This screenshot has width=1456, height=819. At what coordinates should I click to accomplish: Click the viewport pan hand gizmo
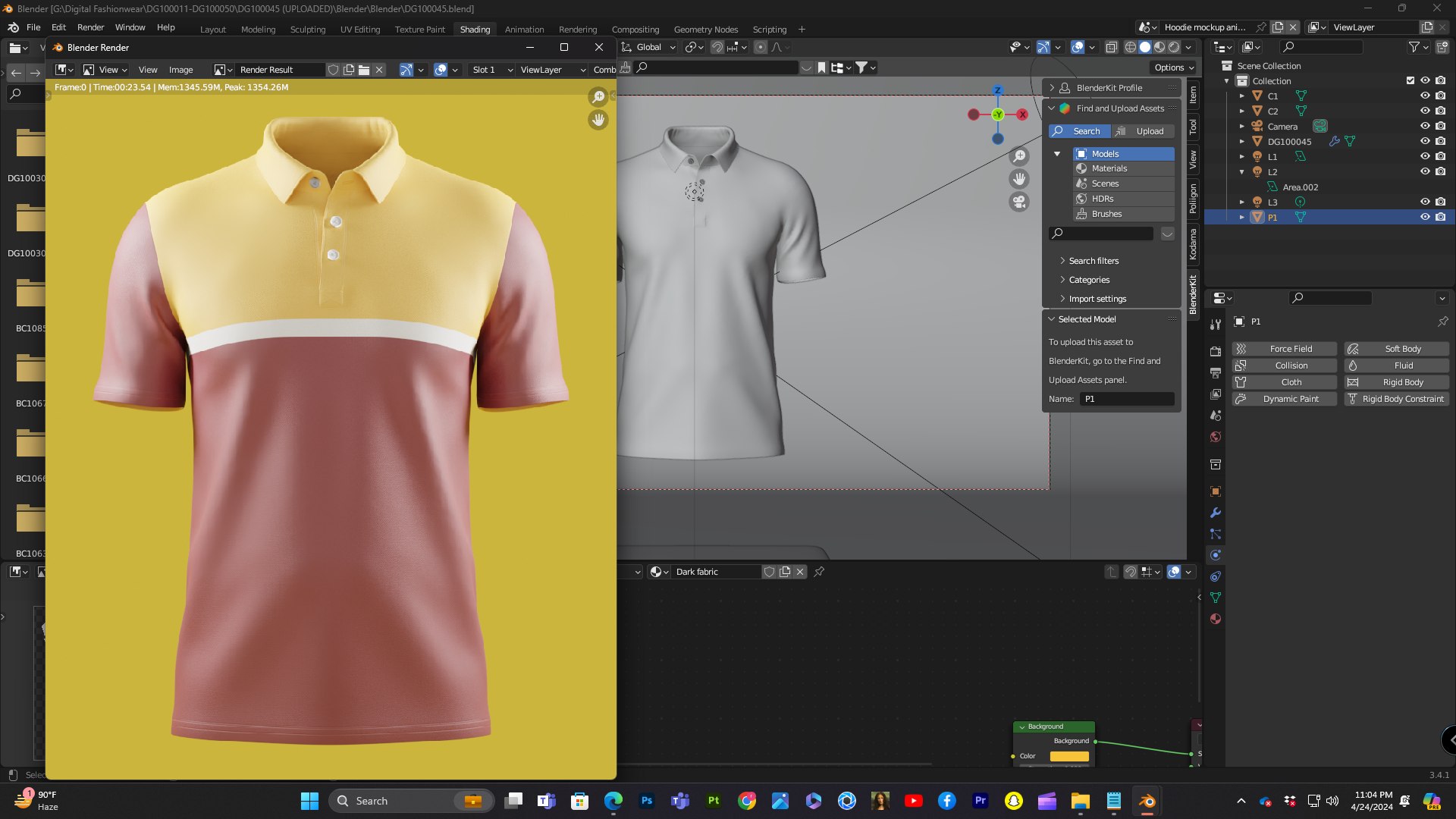[1019, 179]
